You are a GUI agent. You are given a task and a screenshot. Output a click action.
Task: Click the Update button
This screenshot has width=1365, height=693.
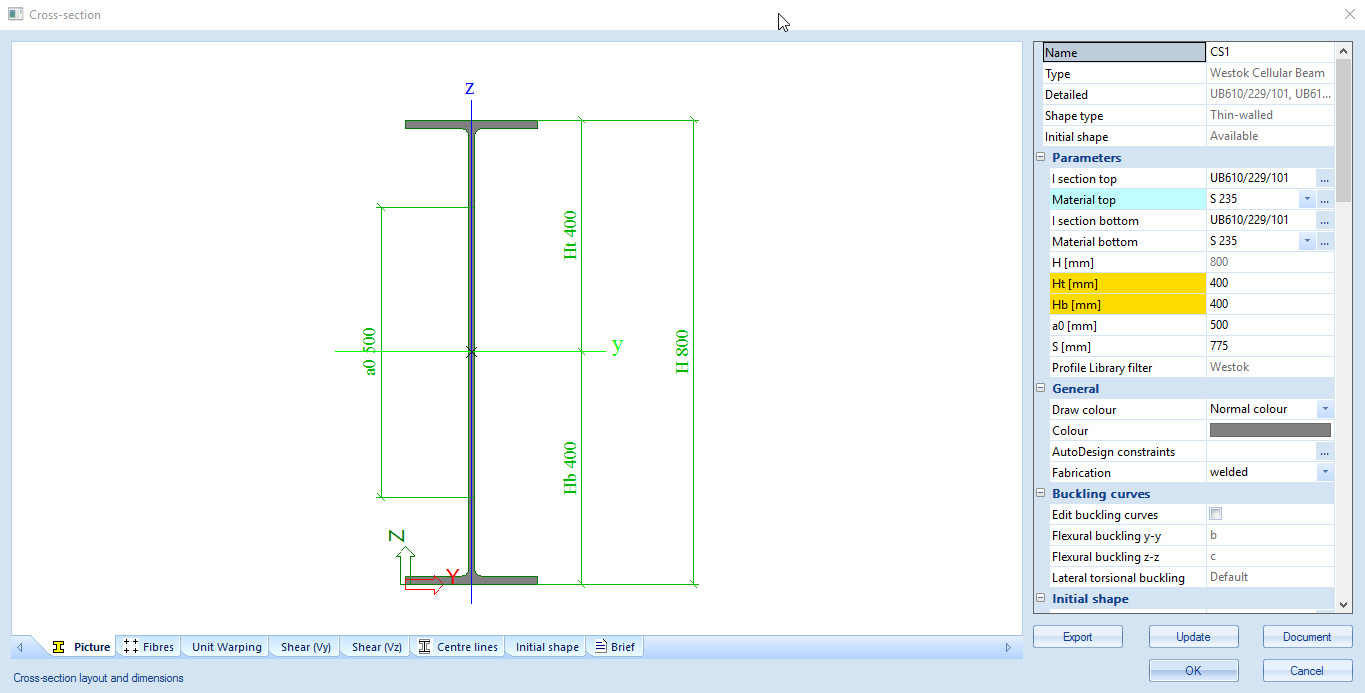[x=1193, y=637]
